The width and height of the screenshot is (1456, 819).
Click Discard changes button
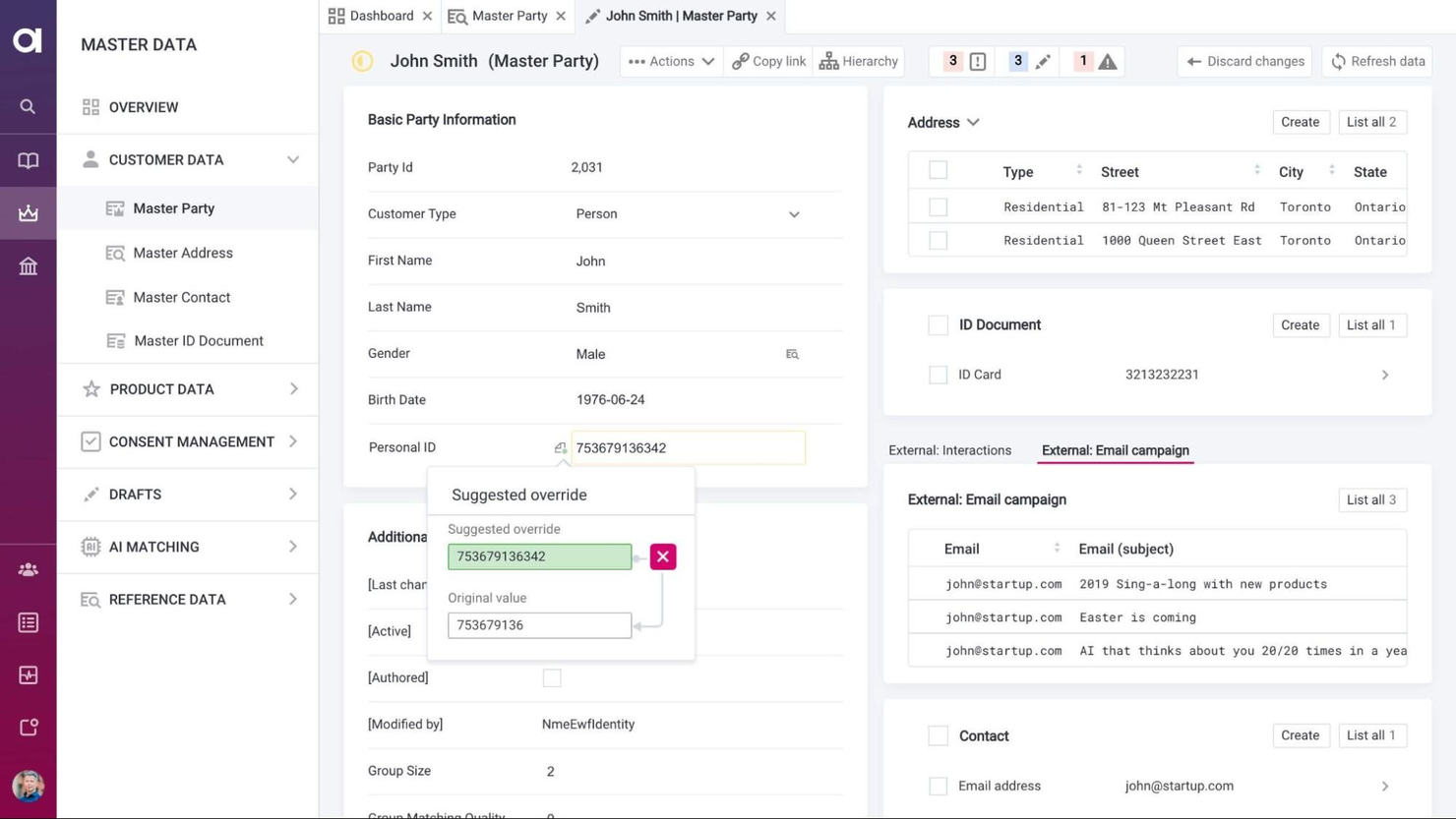click(x=1244, y=60)
